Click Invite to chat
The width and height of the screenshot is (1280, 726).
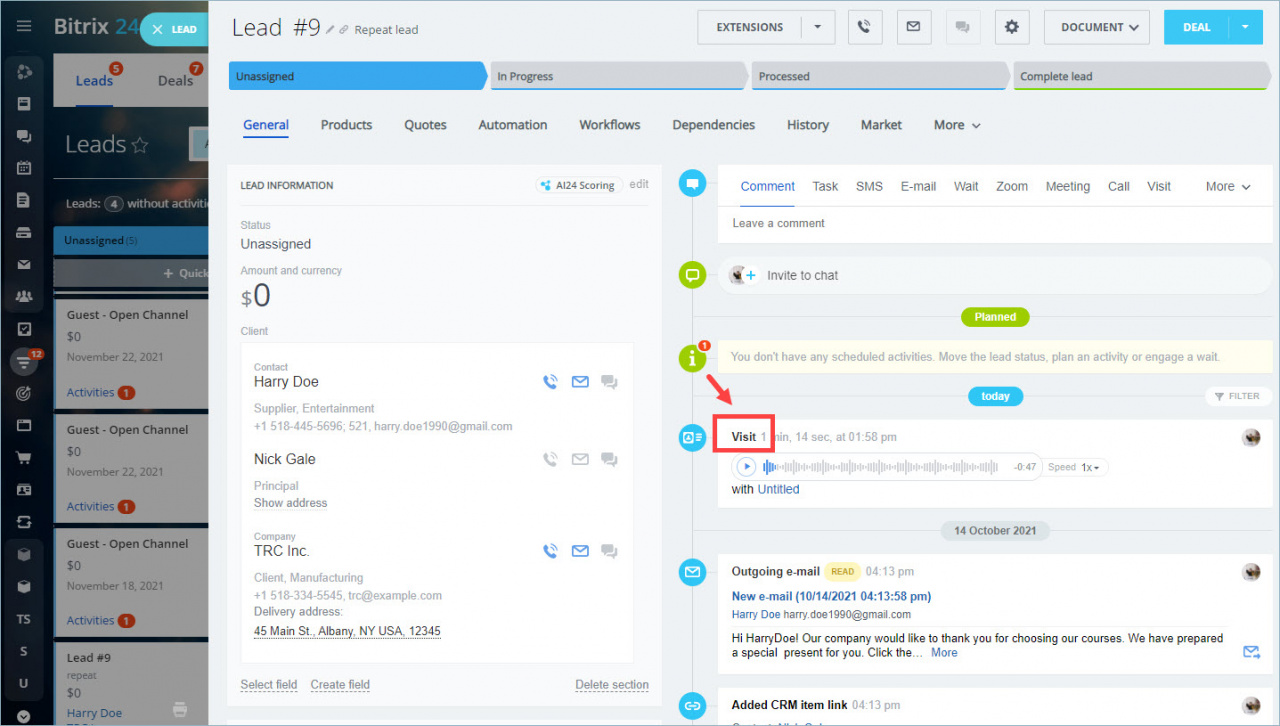803,275
